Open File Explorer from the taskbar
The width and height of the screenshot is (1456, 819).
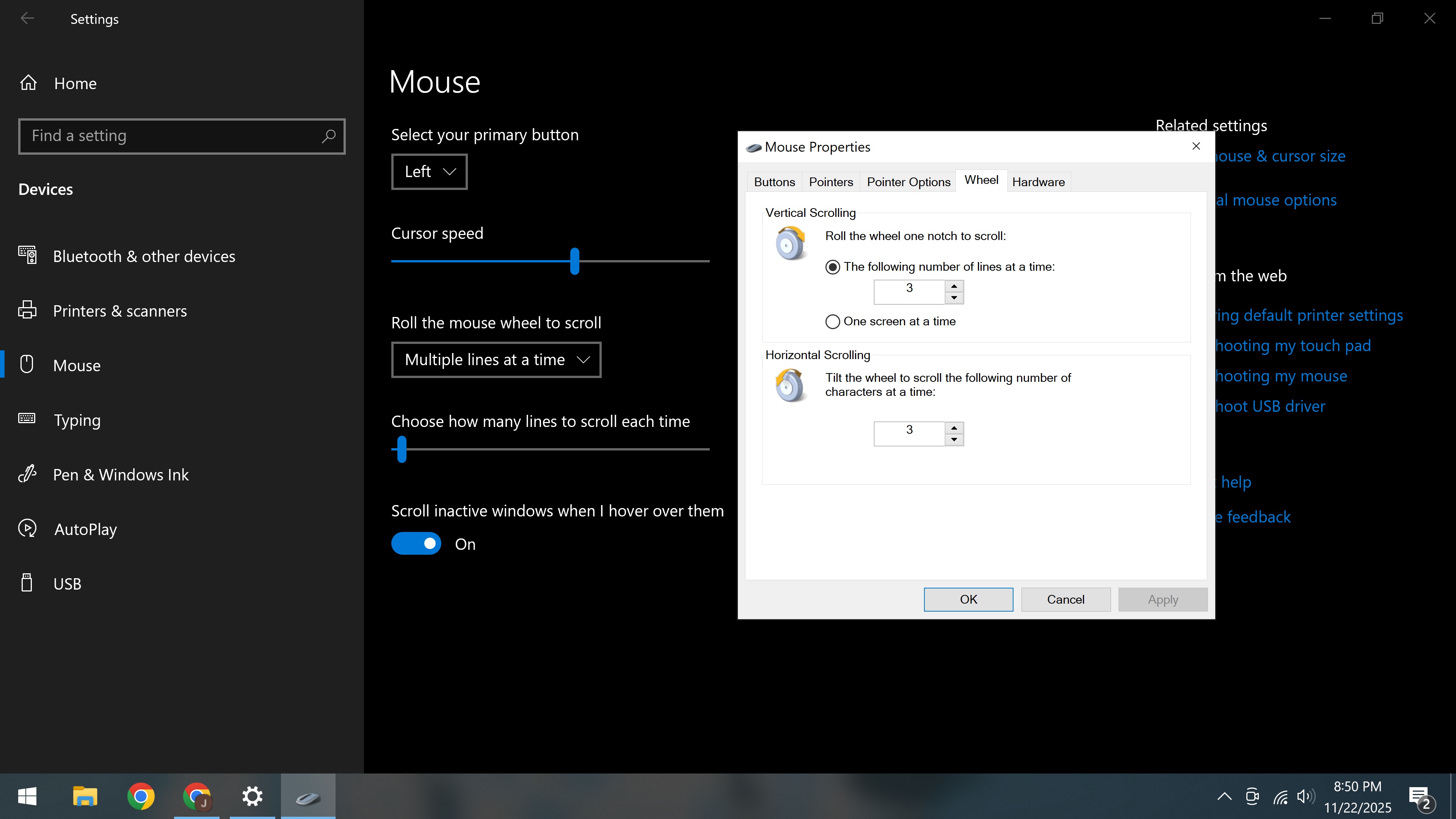pyautogui.click(x=85, y=796)
